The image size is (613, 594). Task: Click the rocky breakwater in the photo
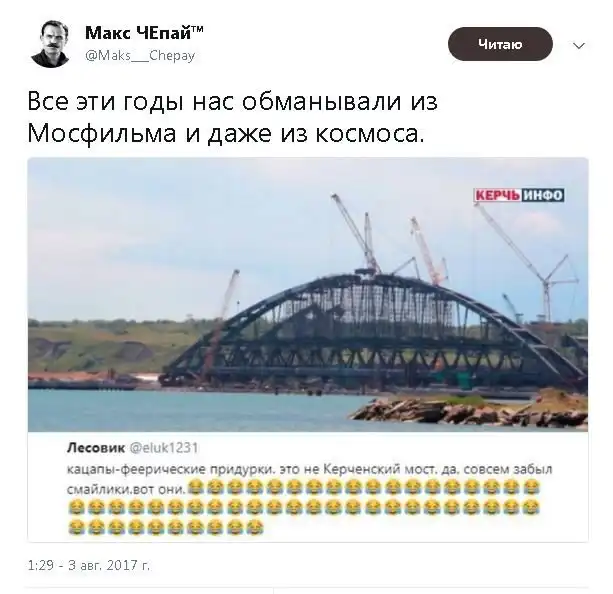click(469, 411)
